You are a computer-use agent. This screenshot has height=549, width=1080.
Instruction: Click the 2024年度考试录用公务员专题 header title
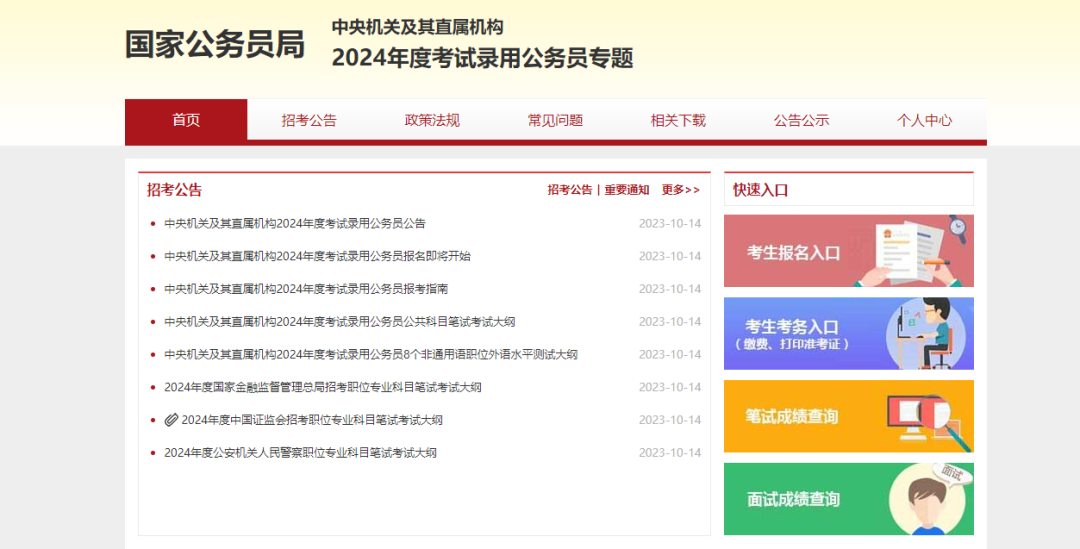click(482, 58)
